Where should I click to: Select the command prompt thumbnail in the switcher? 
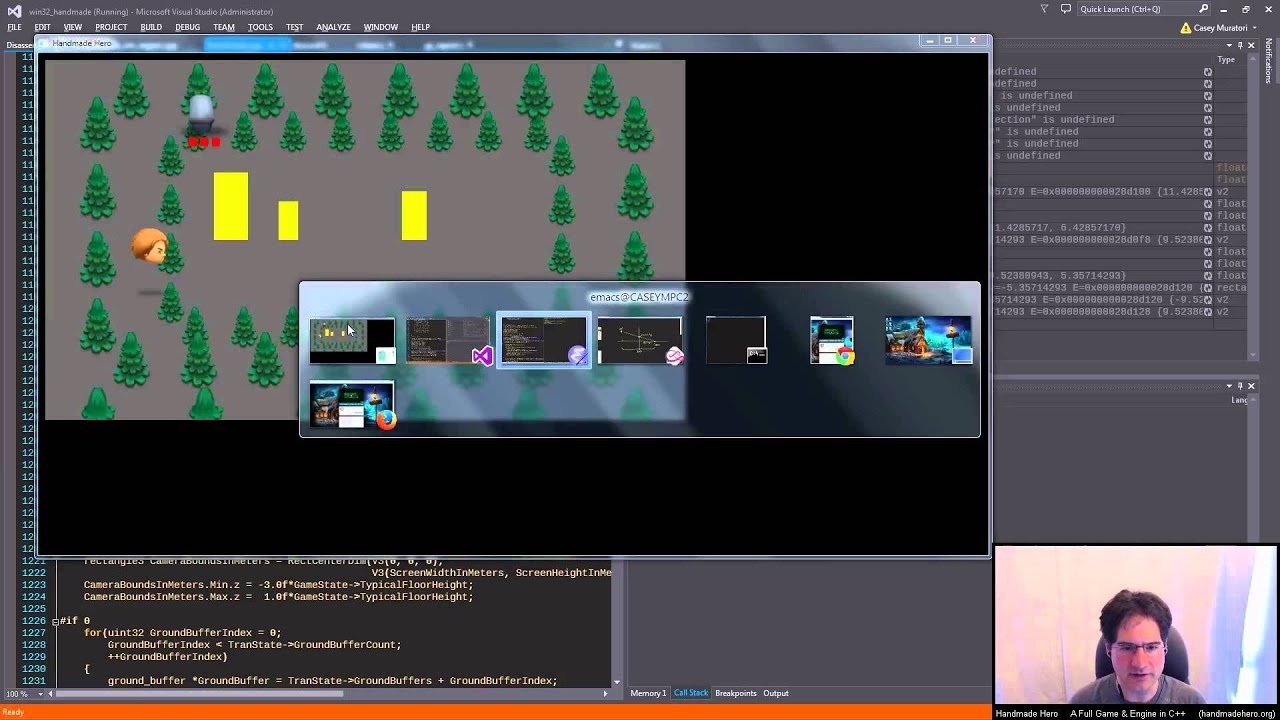(x=736, y=340)
